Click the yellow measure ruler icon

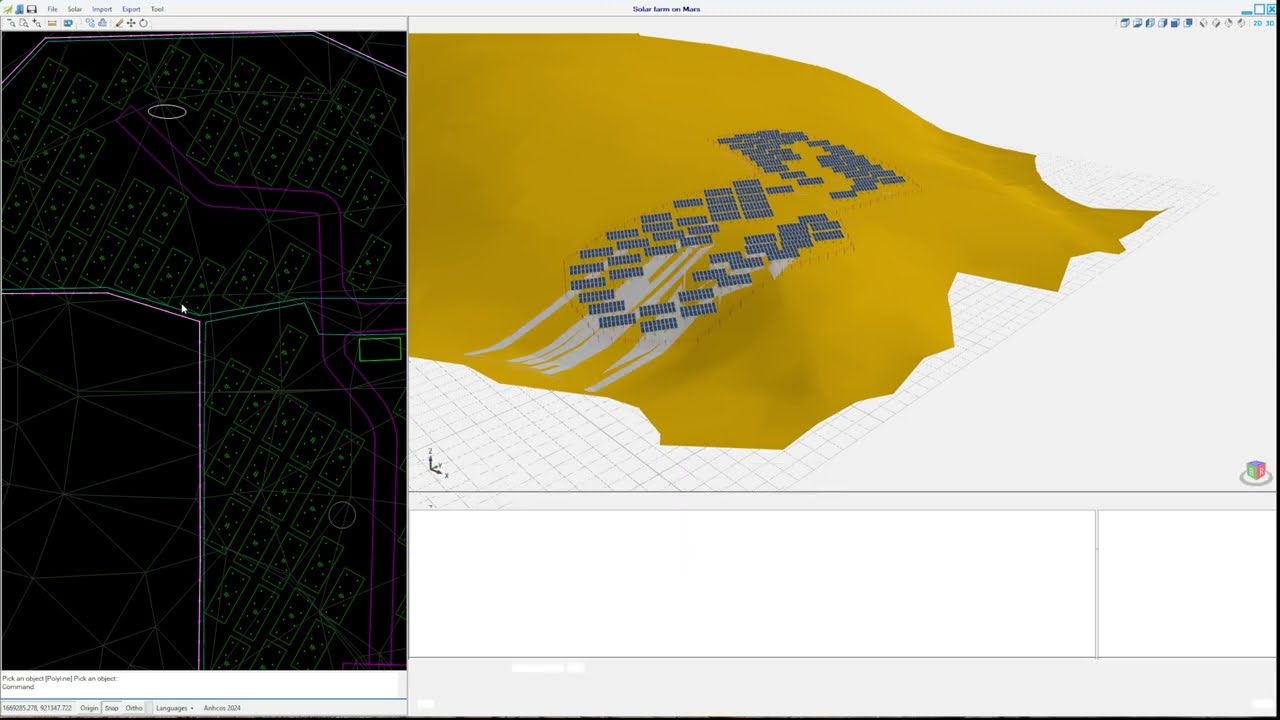coord(52,23)
